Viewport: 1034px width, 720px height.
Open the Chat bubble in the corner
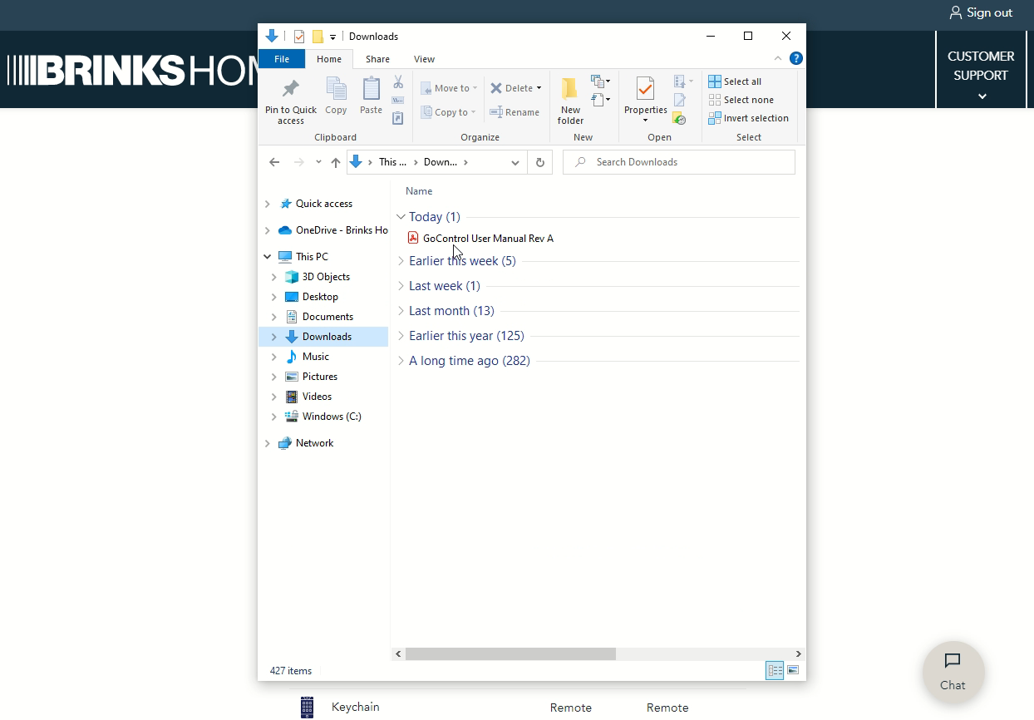pyautogui.click(x=952, y=672)
